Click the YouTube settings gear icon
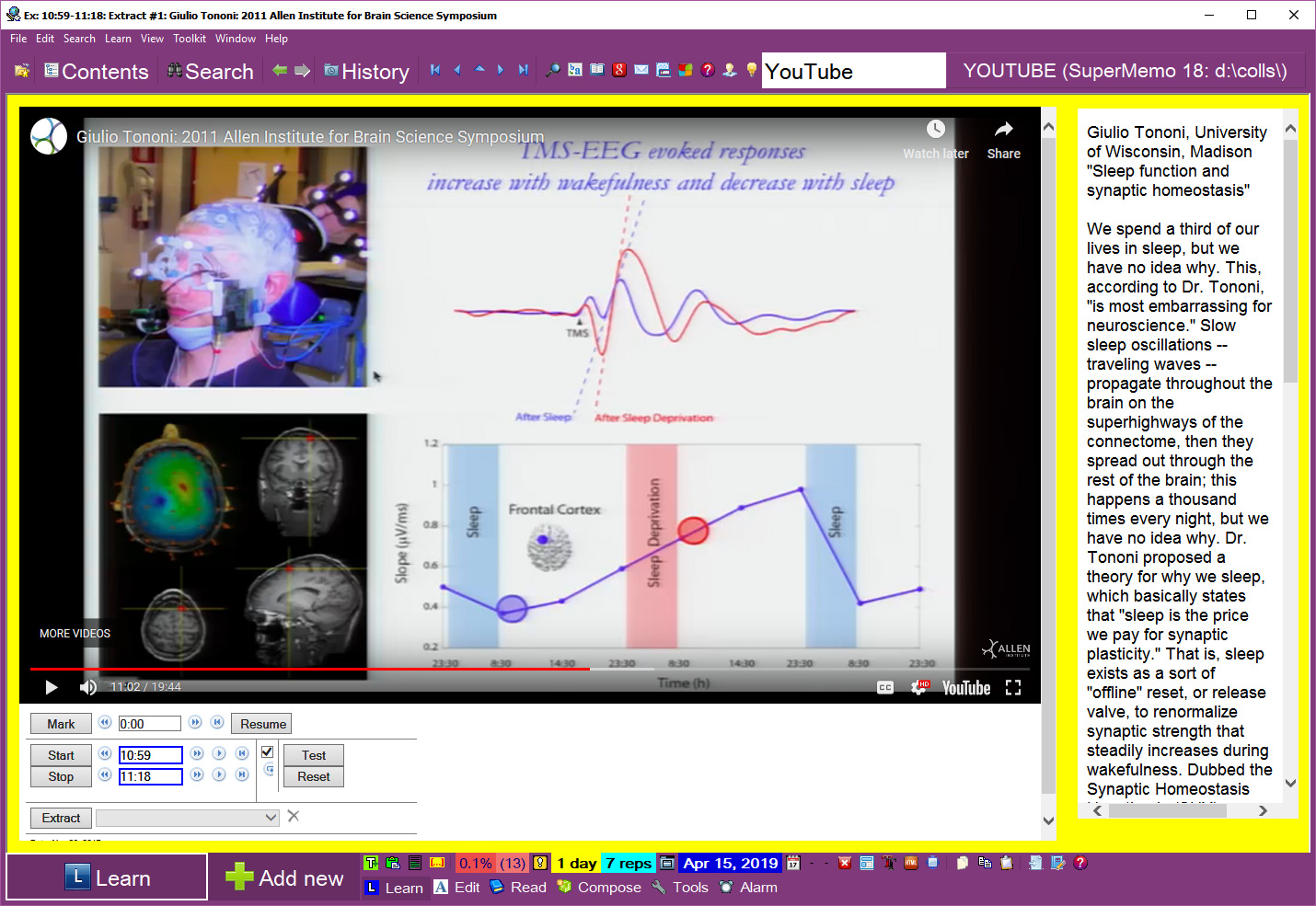 point(918,687)
